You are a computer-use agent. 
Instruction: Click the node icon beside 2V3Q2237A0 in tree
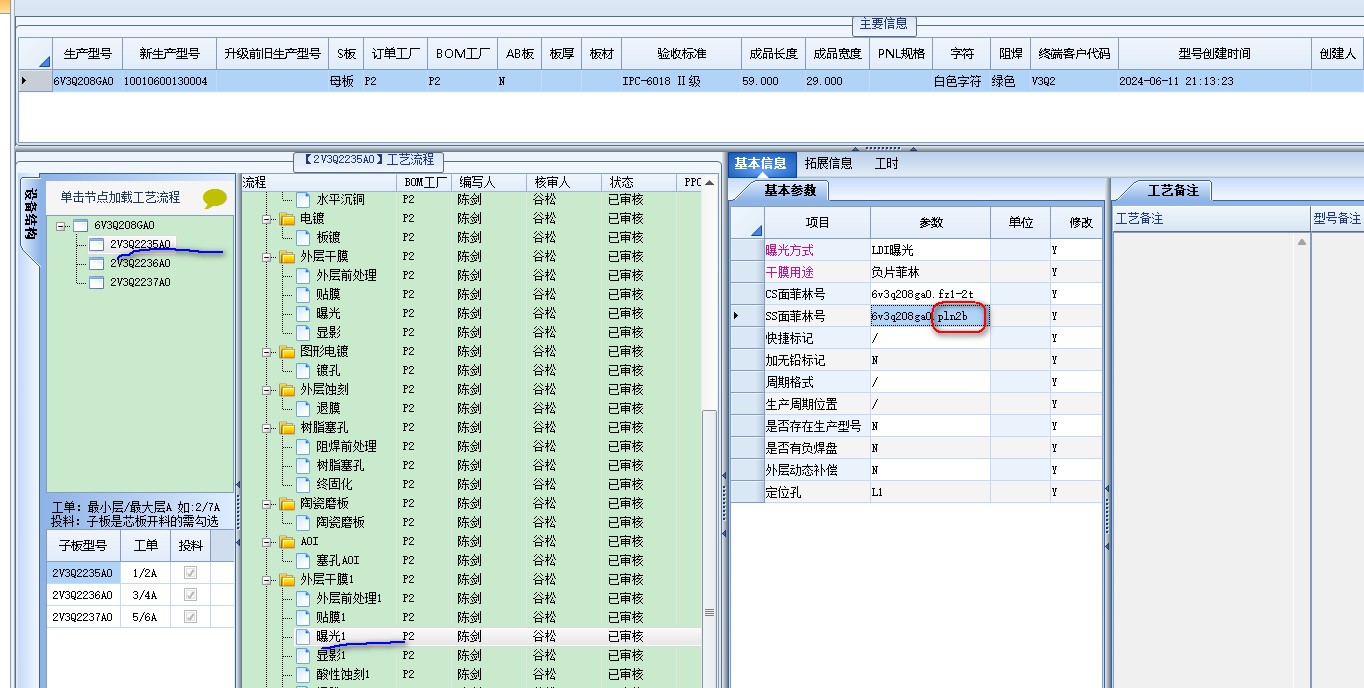[x=97, y=282]
